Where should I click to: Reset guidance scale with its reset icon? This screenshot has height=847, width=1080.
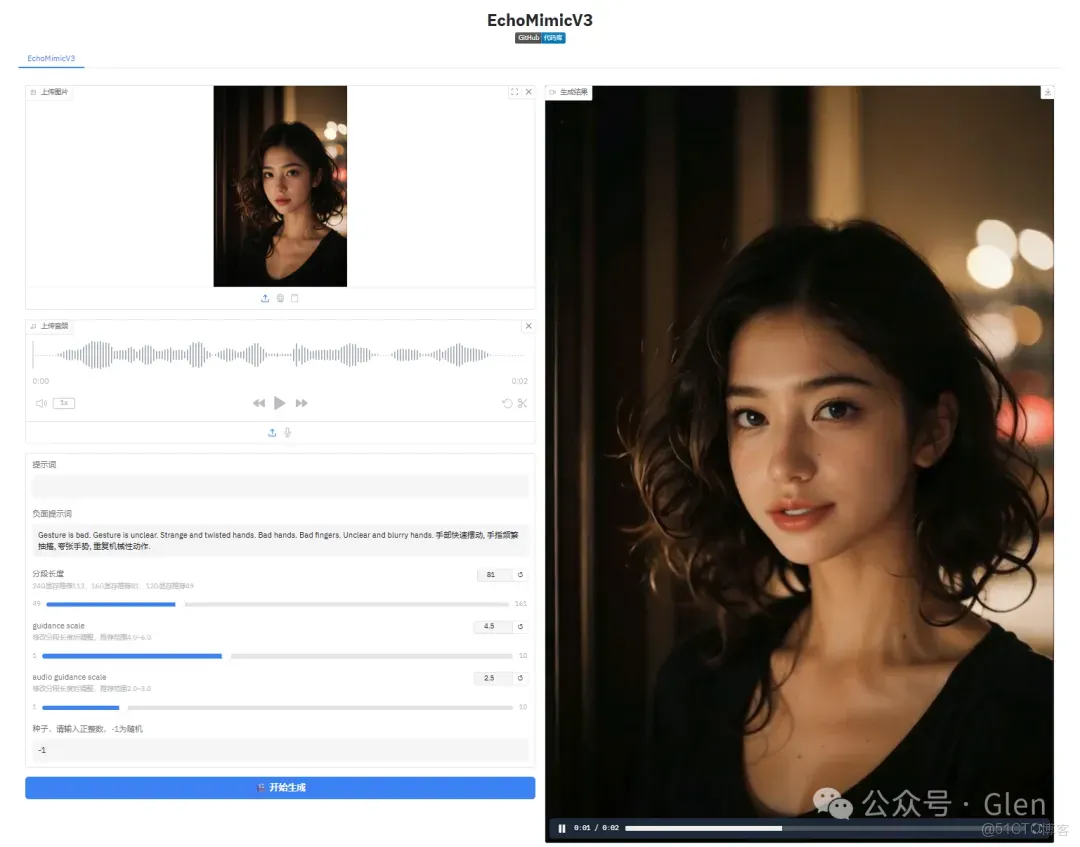click(521, 626)
